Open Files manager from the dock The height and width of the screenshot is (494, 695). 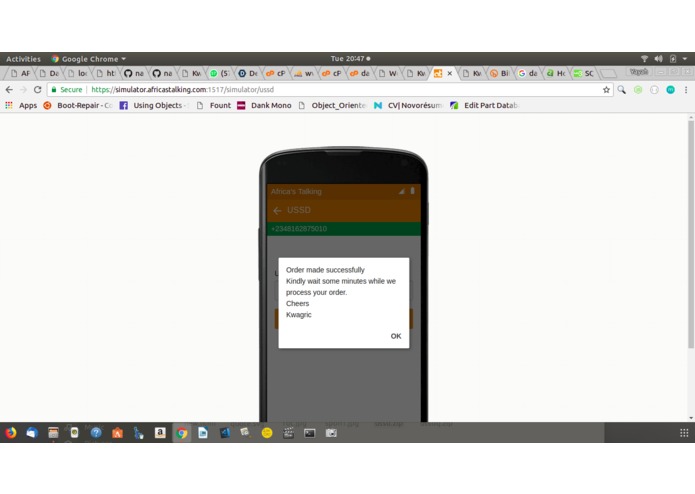[x=53, y=433]
